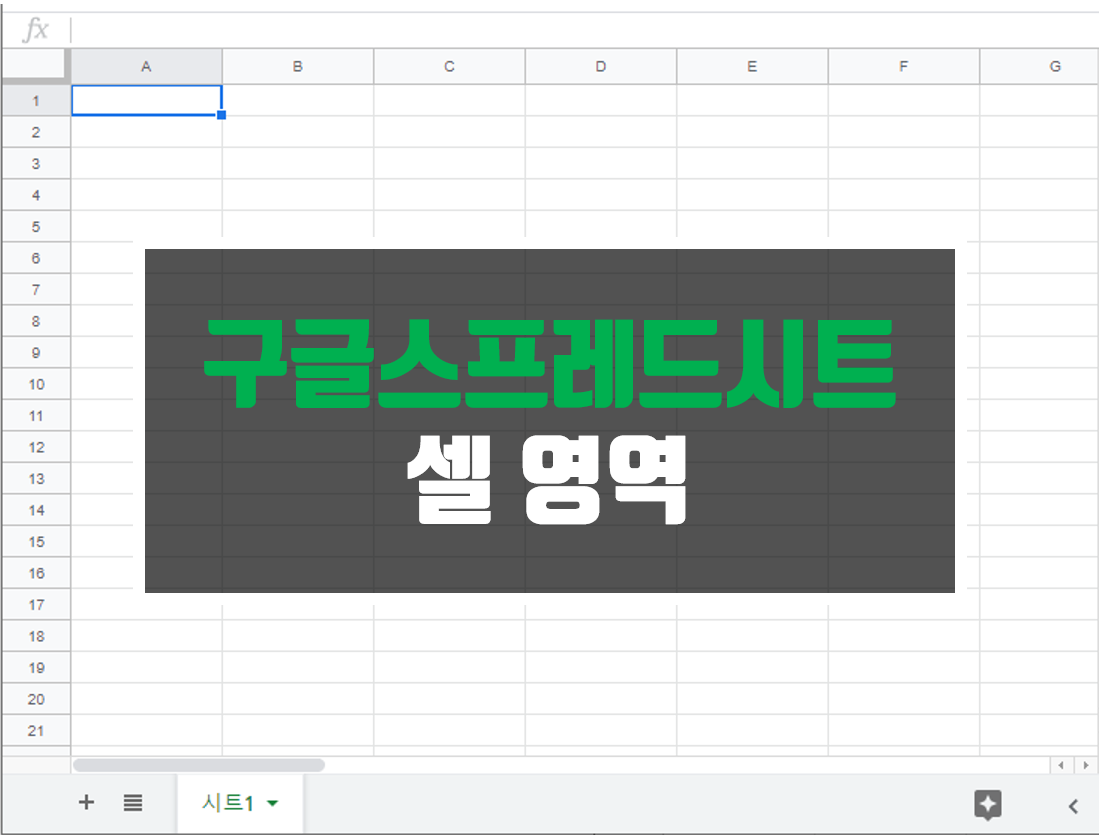The image size is (1099, 835).
Task: Select row 5 header
Action: click(x=36, y=227)
